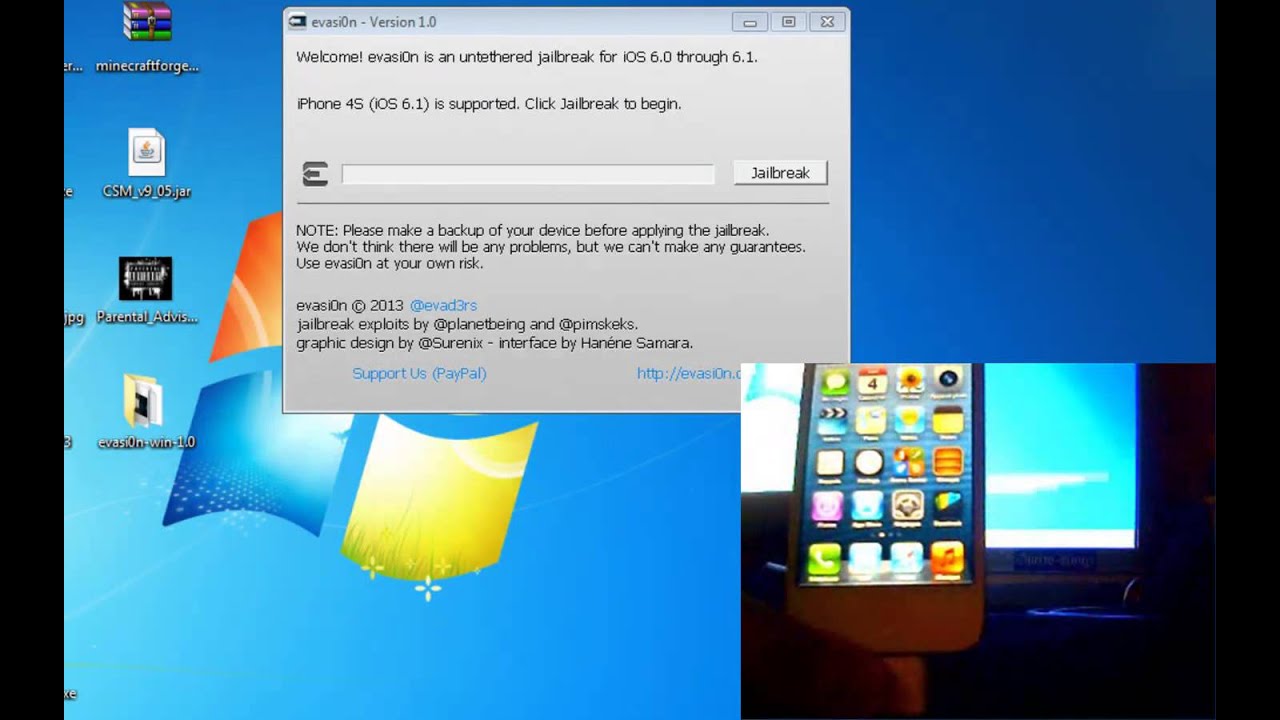Screen dimensions: 1280x720
Task: Click the 'Welcome! evasi0n is an untethered jailbreak' text
Action: coord(527,57)
